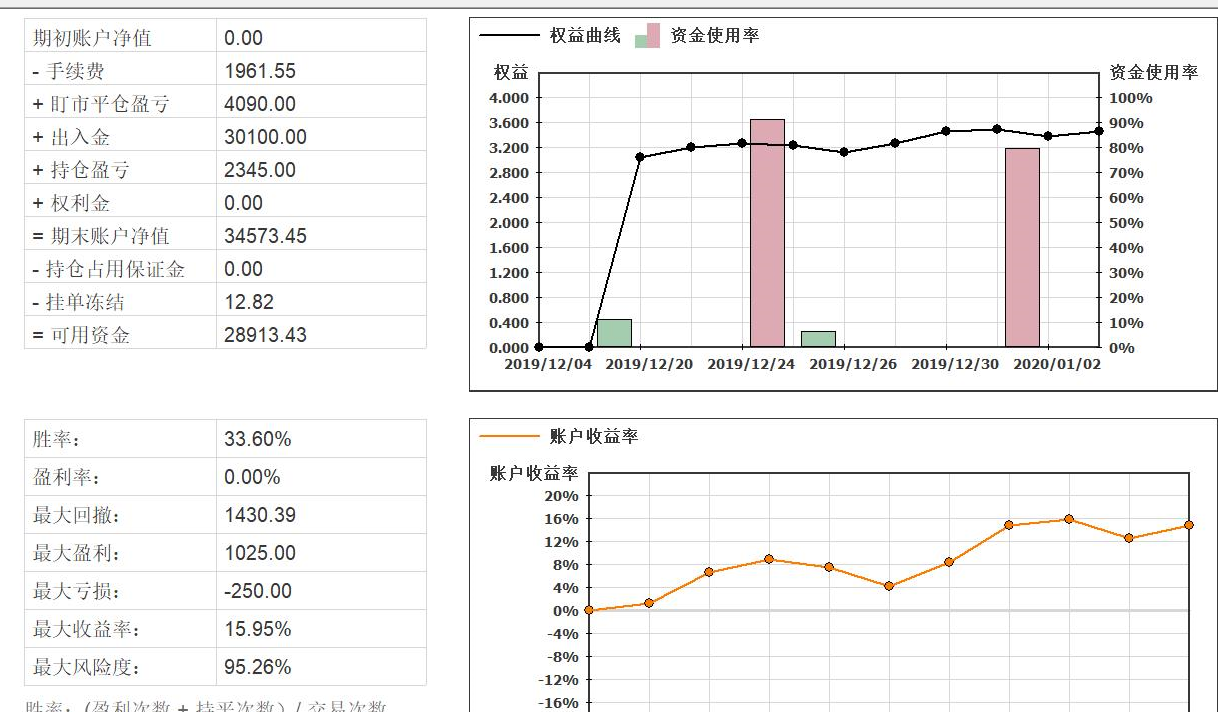
Task: Click the 2019/12/04 date axis label
Action: [x=548, y=364]
